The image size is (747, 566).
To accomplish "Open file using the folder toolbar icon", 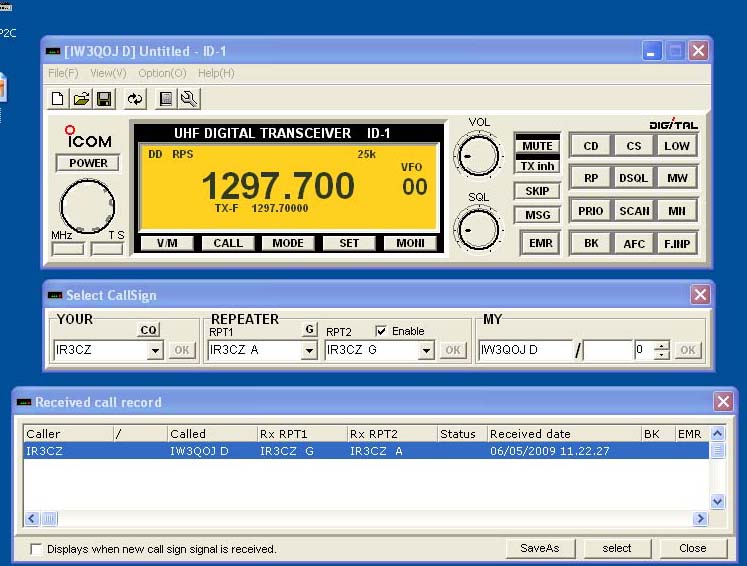I will click(x=81, y=99).
